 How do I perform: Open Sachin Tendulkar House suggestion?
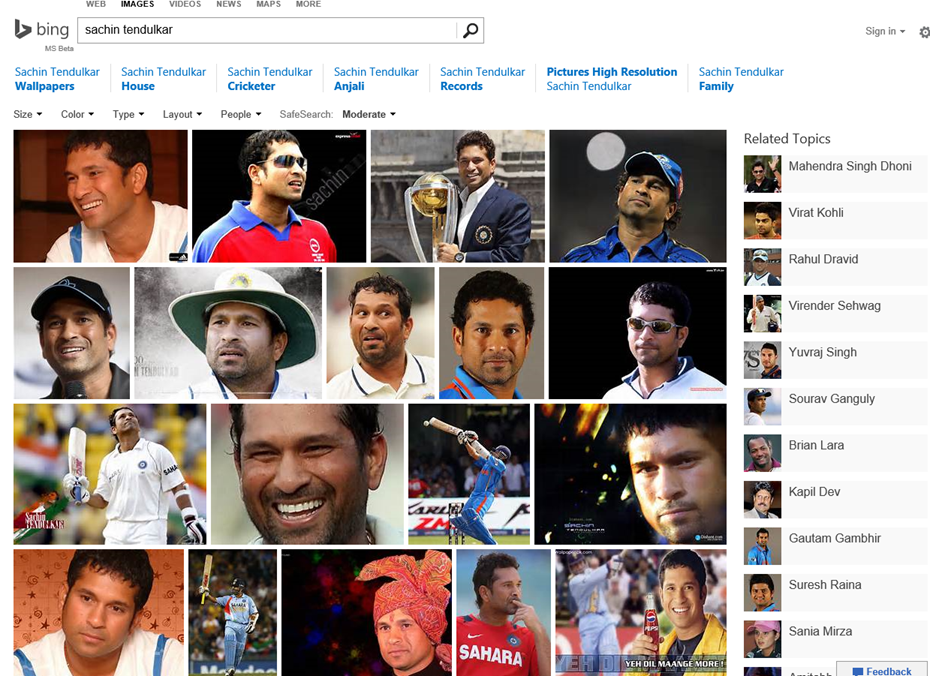tap(163, 79)
